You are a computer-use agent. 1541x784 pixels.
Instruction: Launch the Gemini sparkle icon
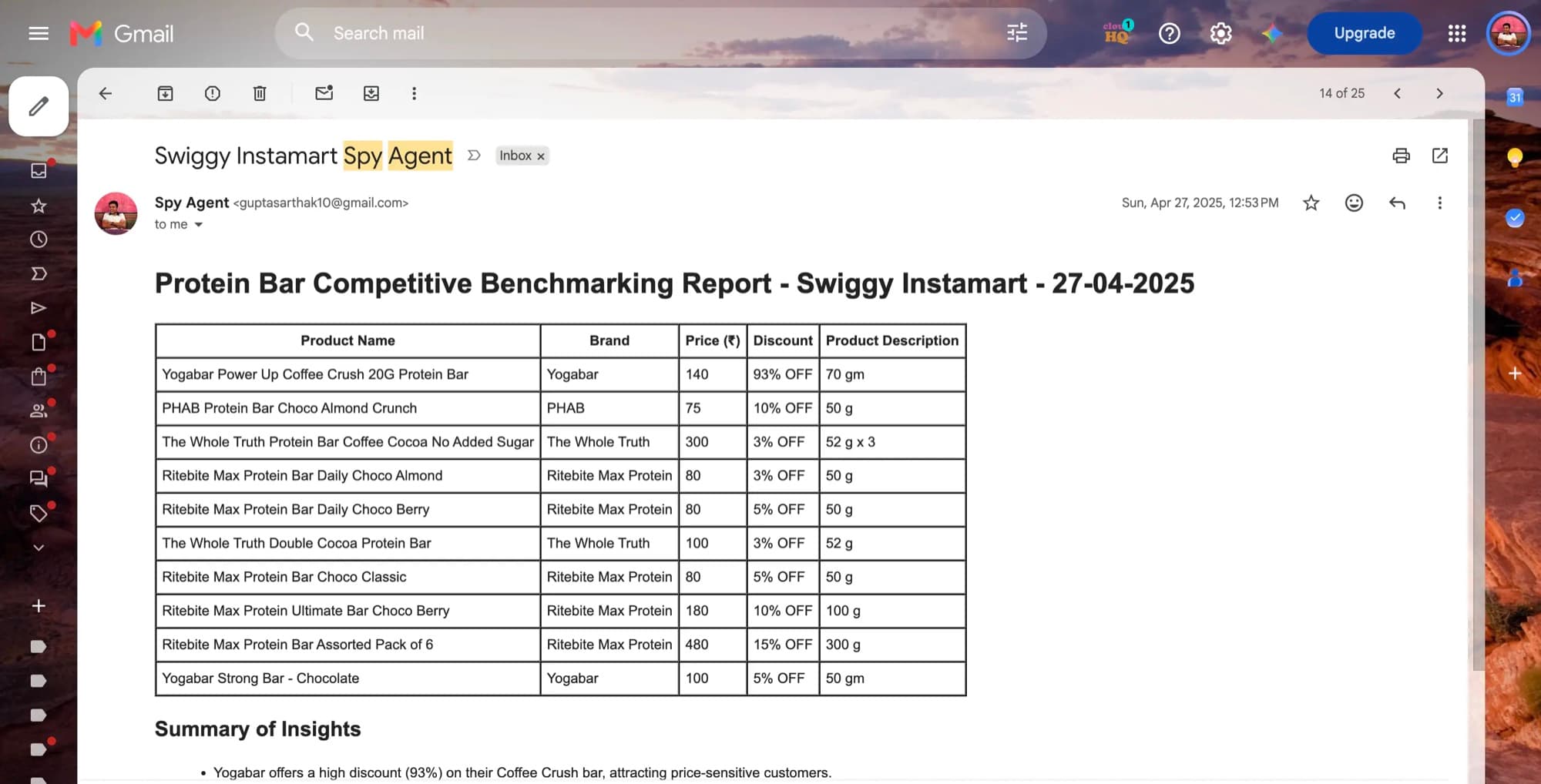click(x=1271, y=33)
